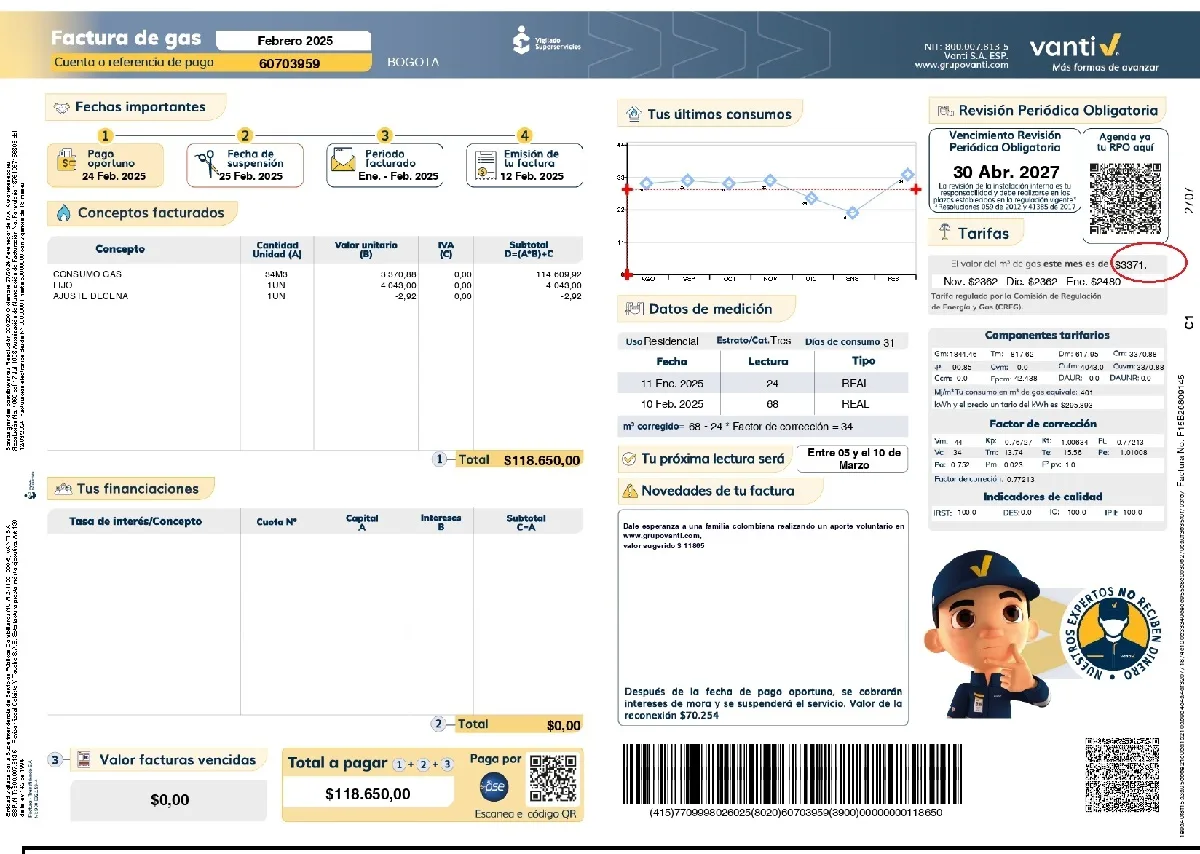Click the invoice icon for Emisión de tu factura
The height and width of the screenshot is (854, 1200).
(485, 164)
